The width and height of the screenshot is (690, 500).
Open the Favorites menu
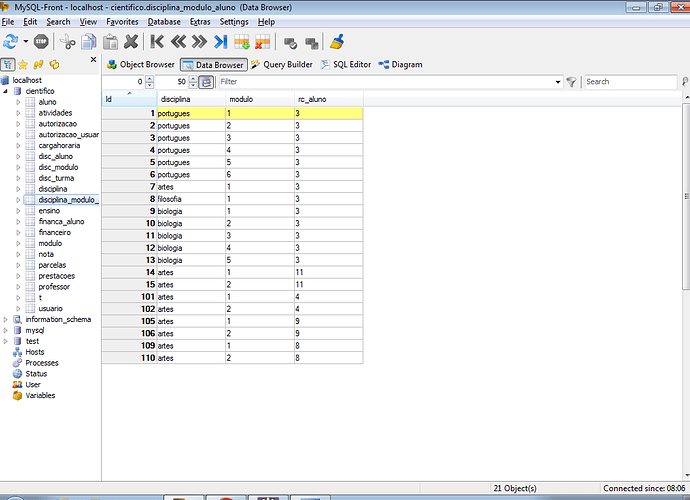coord(122,22)
